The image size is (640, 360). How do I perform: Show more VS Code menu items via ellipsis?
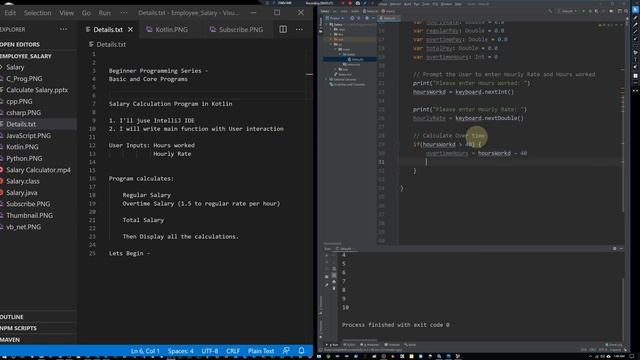[x=124, y=13]
